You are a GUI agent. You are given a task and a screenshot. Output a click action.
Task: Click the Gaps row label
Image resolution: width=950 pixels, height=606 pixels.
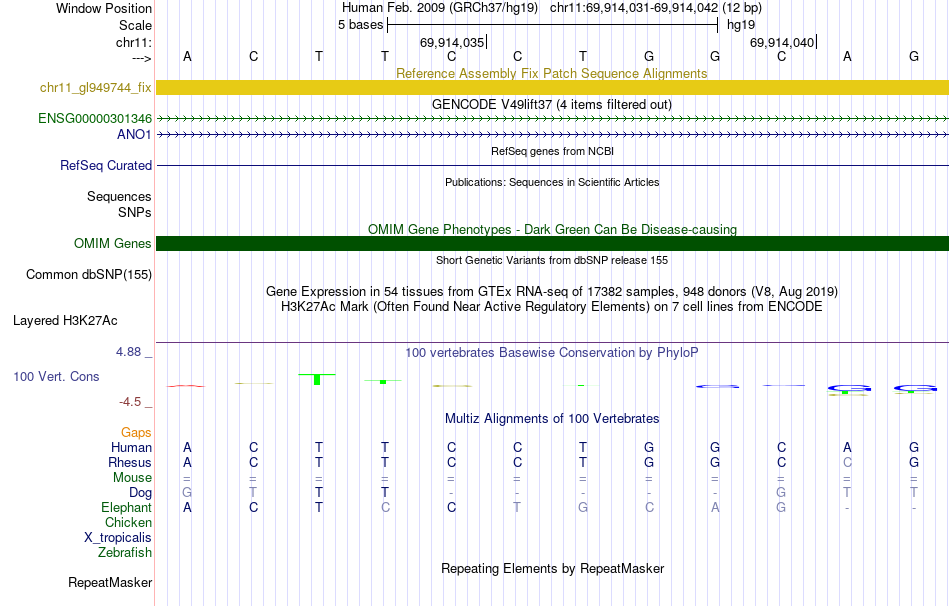pos(136,433)
